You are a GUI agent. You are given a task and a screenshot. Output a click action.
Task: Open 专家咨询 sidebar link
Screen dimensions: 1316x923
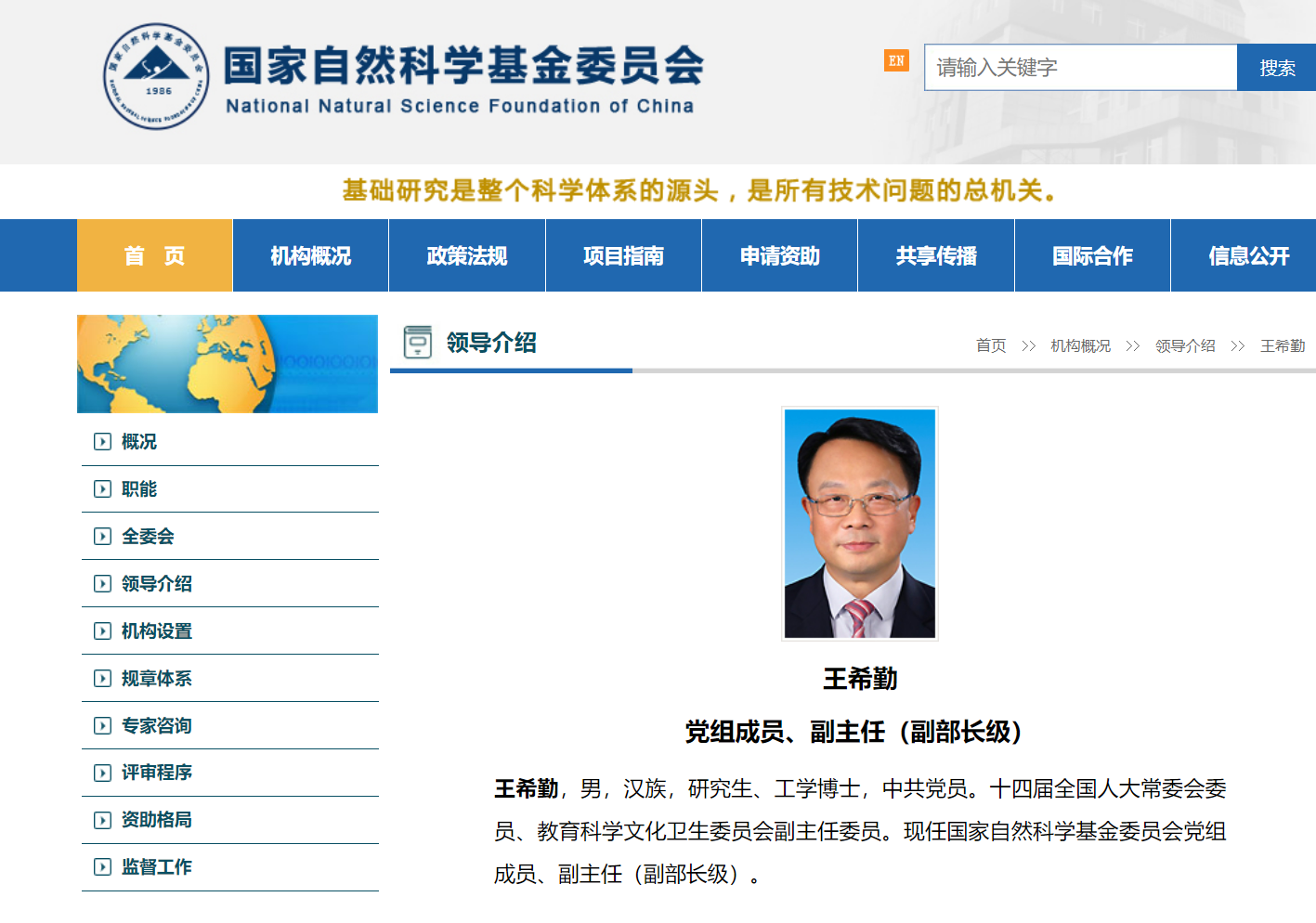157,726
